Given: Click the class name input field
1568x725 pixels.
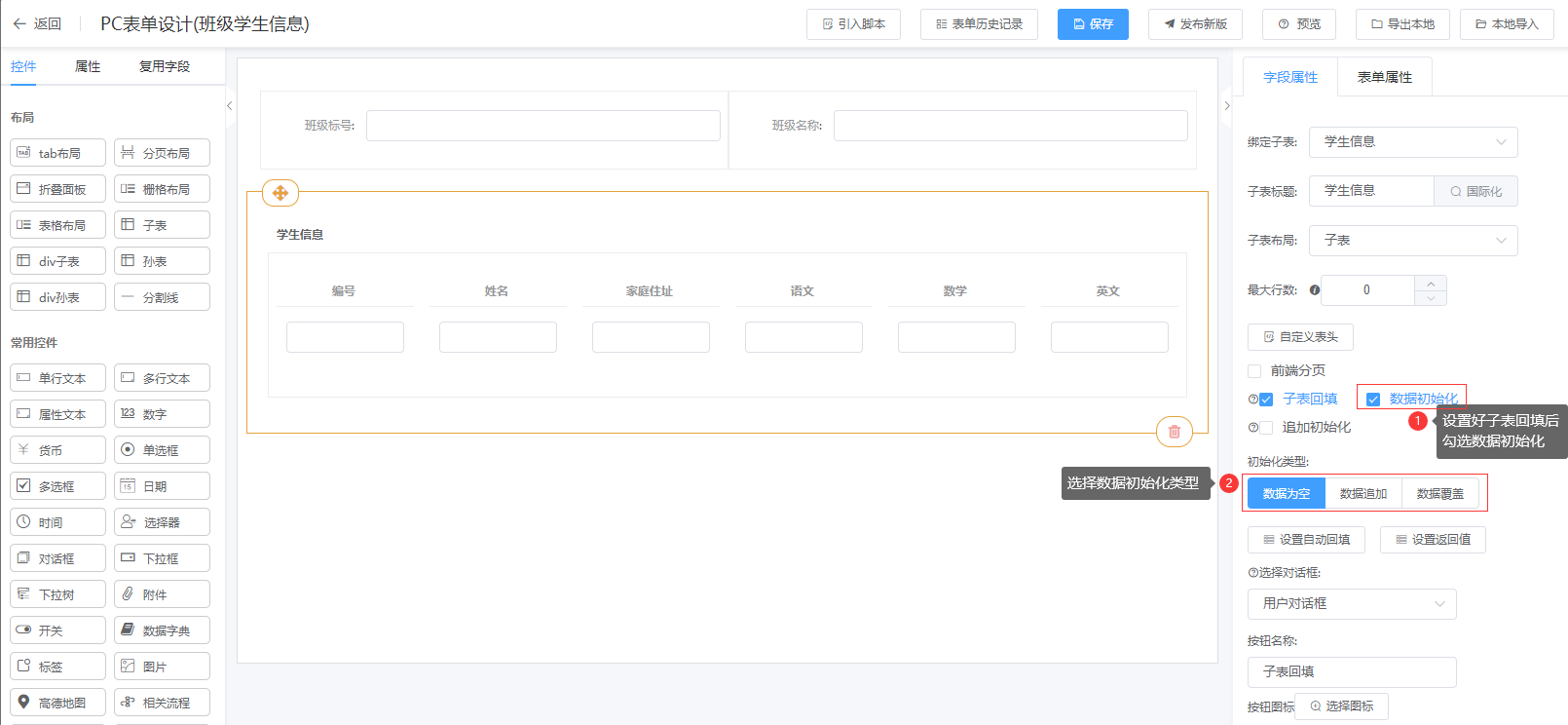Looking at the screenshot, I should [1010, 126].
